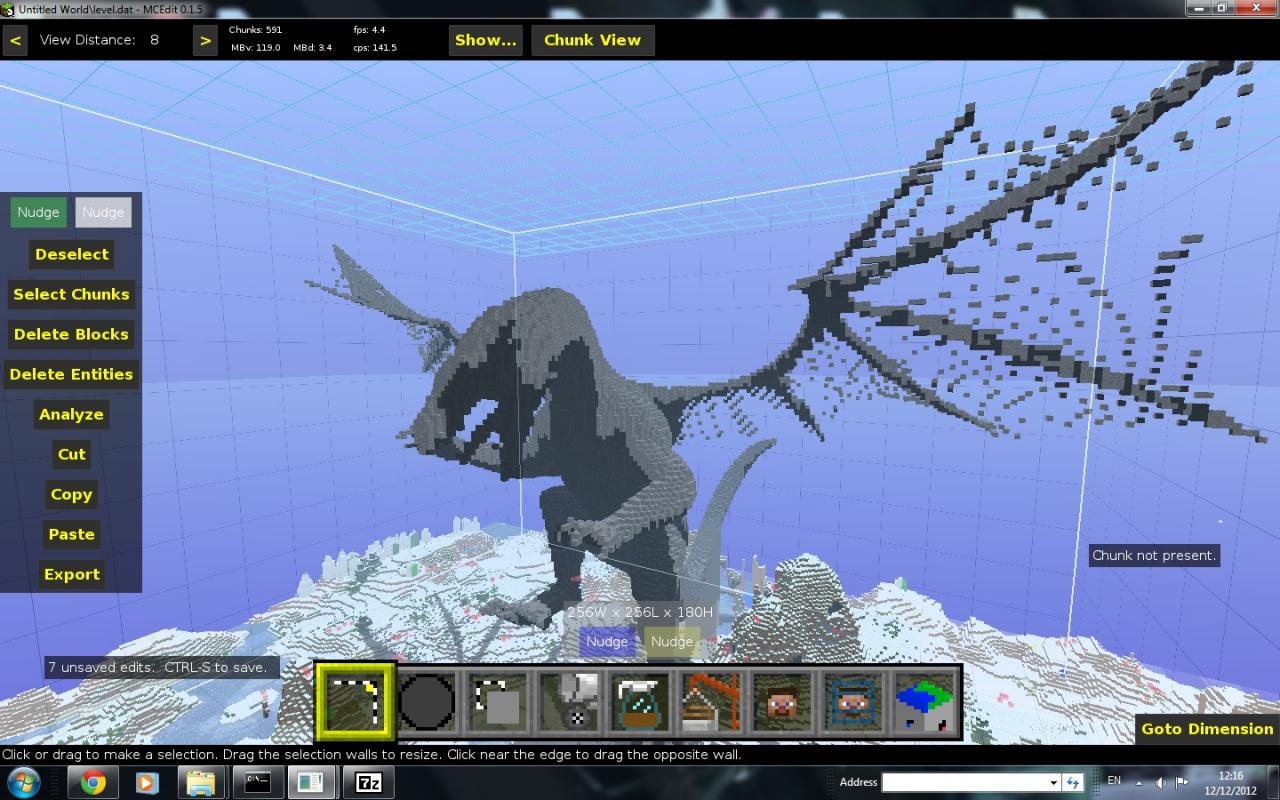Viewport: 1280px width, 800px height.
Task: Open the Clone tool
Action: pos(495,700)
